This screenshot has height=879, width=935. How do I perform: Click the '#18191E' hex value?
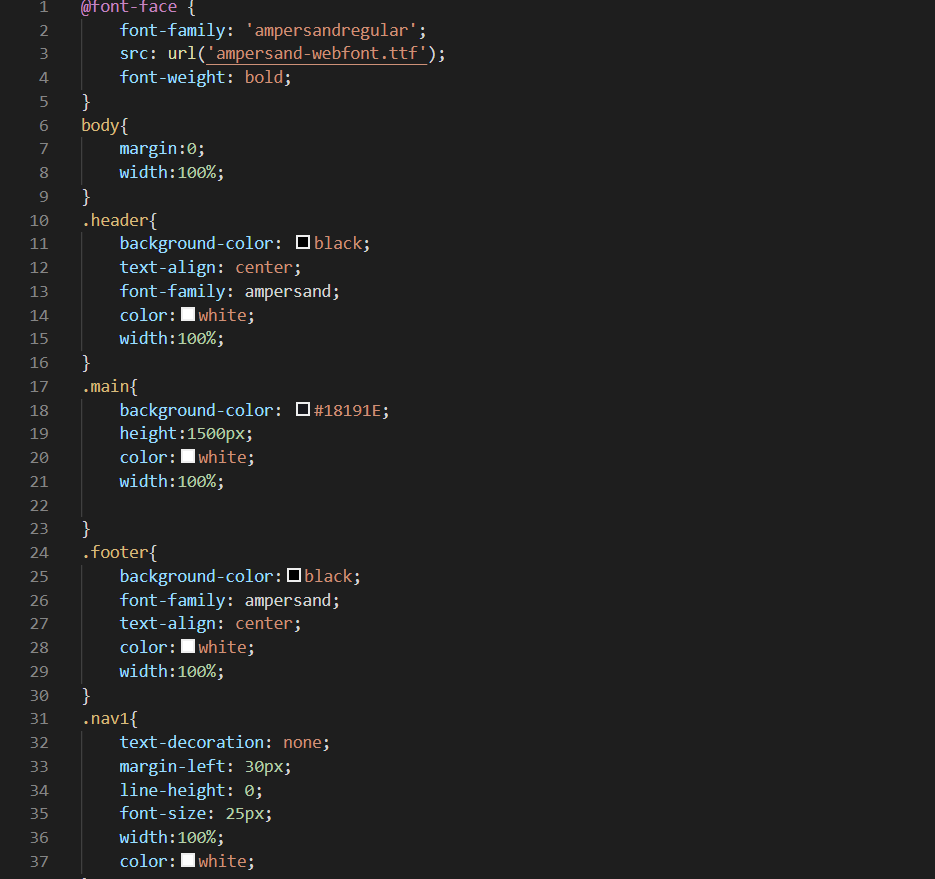point(347,411)
